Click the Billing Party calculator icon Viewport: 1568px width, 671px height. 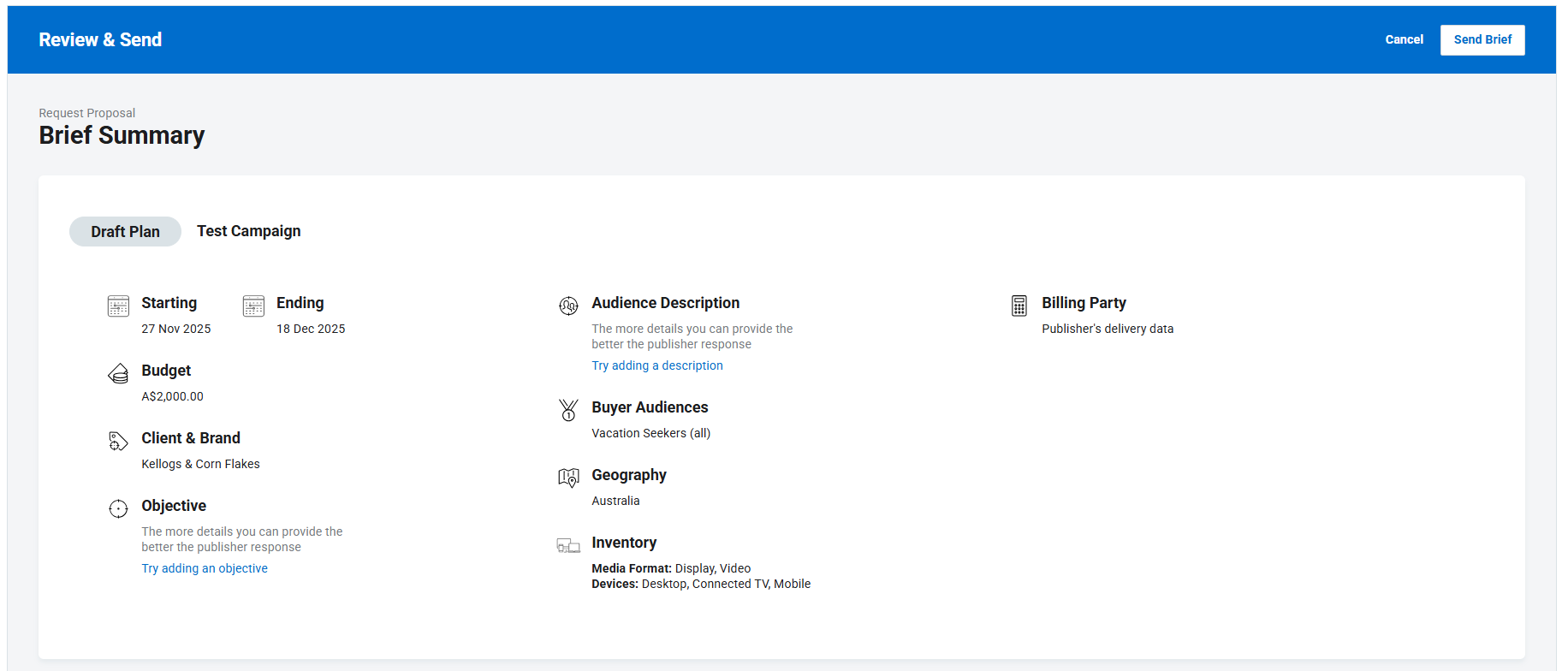click(x=1019, y=306)
